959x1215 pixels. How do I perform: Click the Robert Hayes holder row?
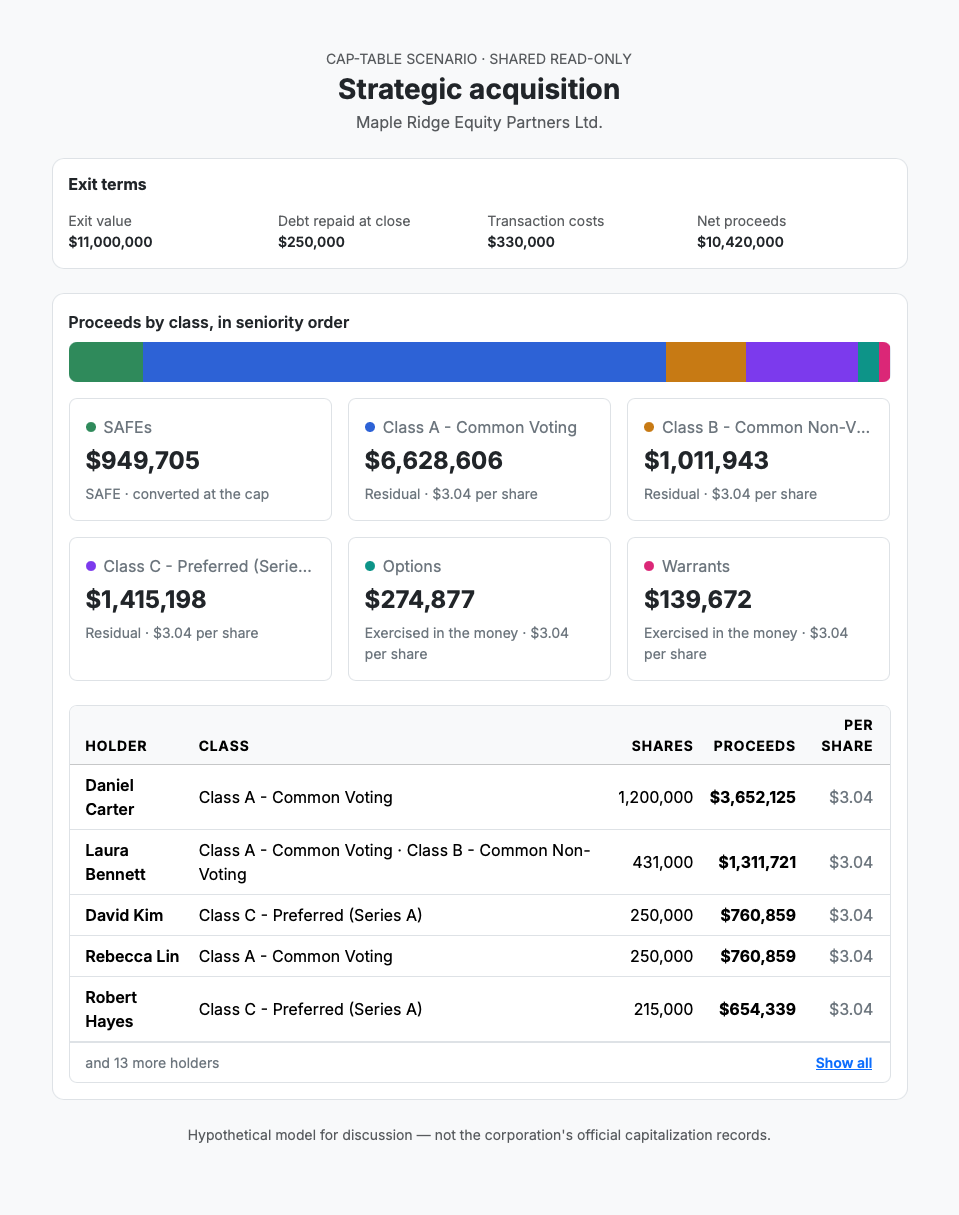coord(480,1009)
